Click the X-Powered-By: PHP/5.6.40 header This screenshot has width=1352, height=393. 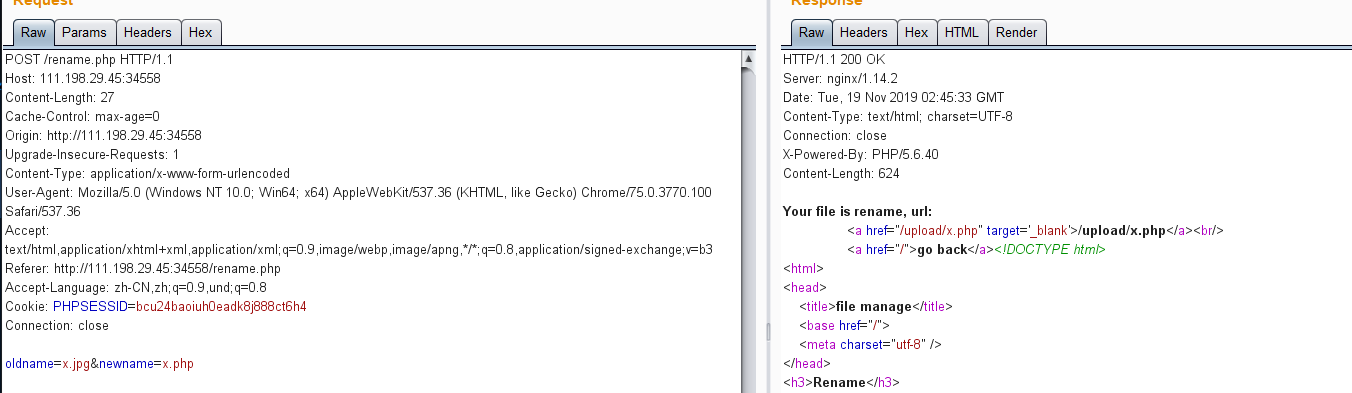click(861, 155)
